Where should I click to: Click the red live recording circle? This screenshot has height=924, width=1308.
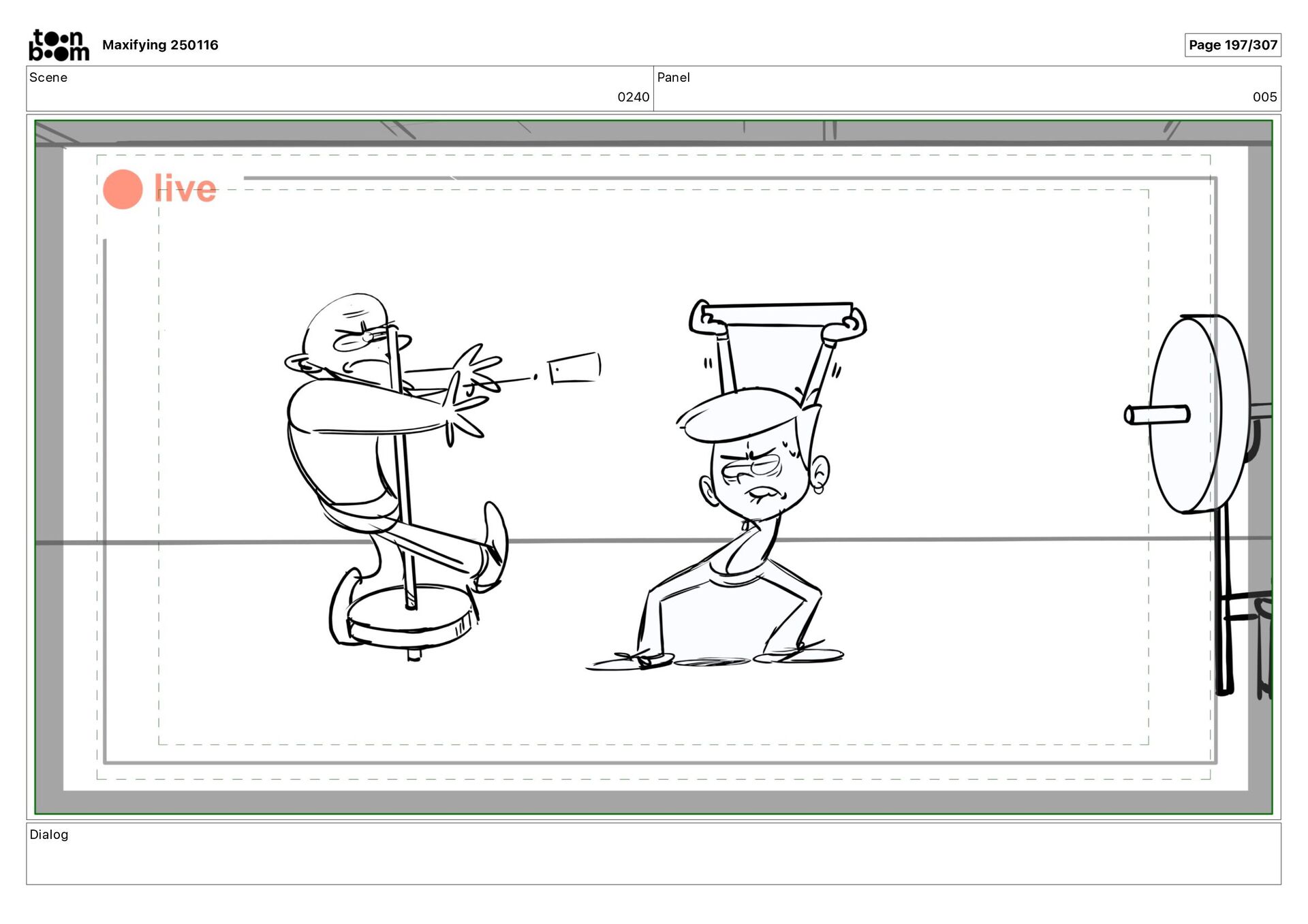pos(123,189)
